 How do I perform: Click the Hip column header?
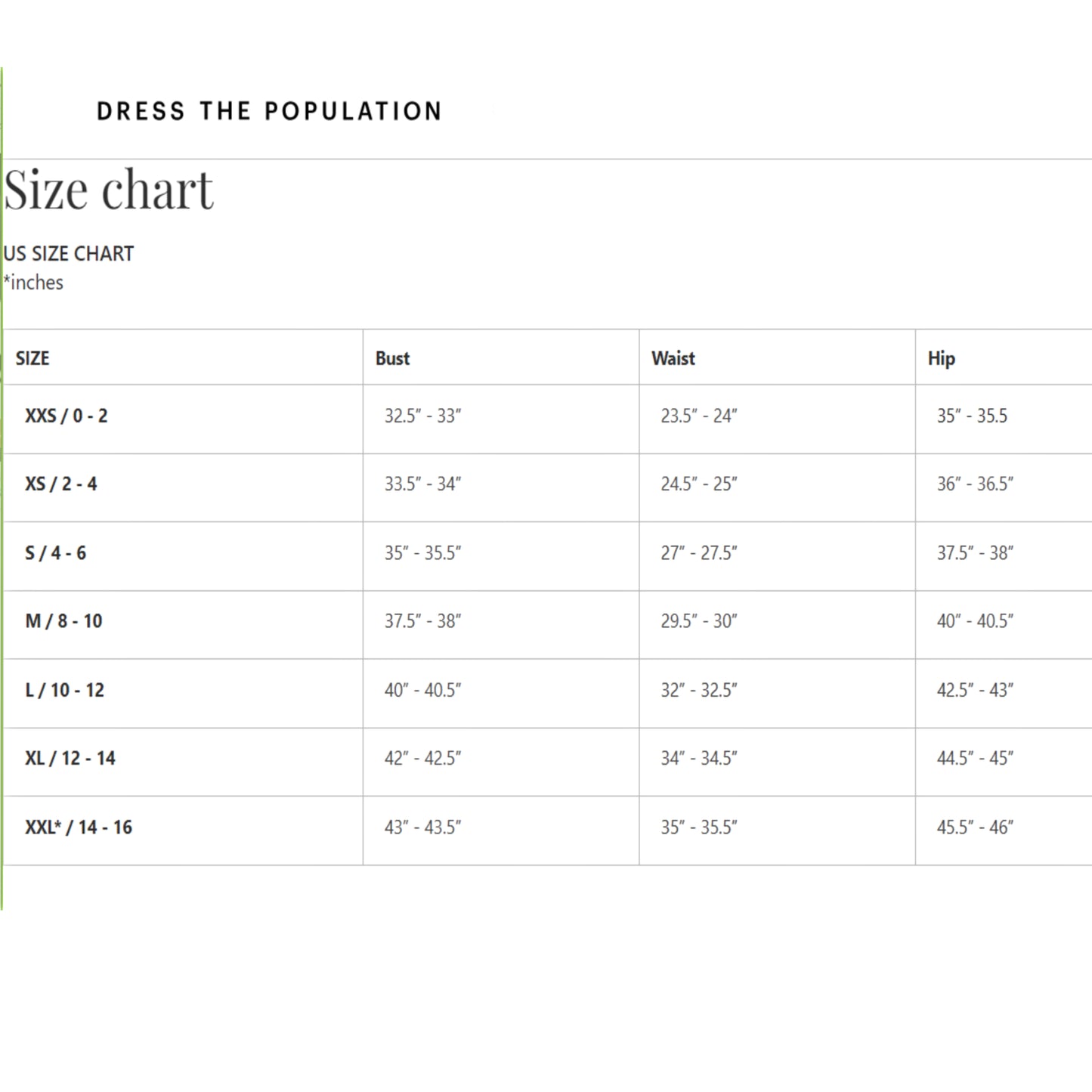click(941, 358)
